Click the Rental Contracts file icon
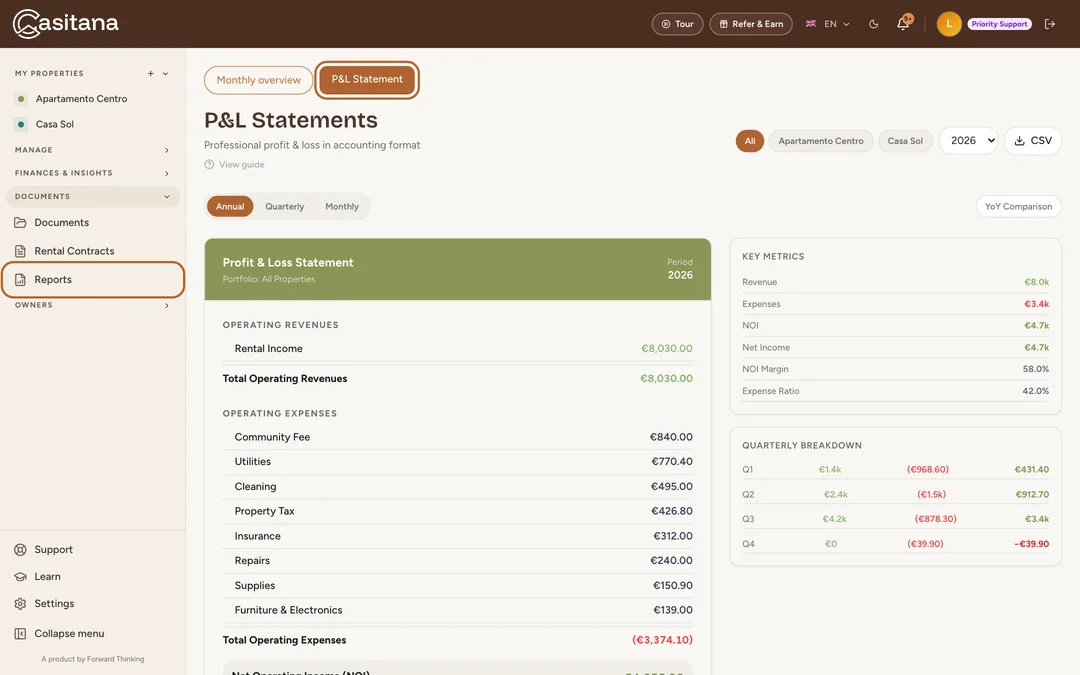The width and height of the screenshot is (1080, 675). 21,251
